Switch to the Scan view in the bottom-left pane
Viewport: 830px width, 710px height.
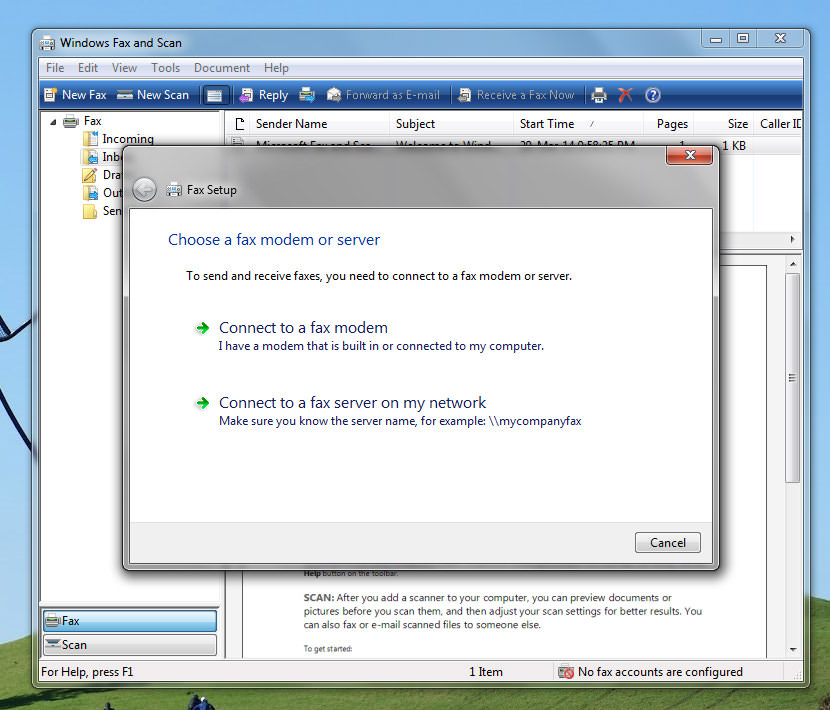point(130,645)
